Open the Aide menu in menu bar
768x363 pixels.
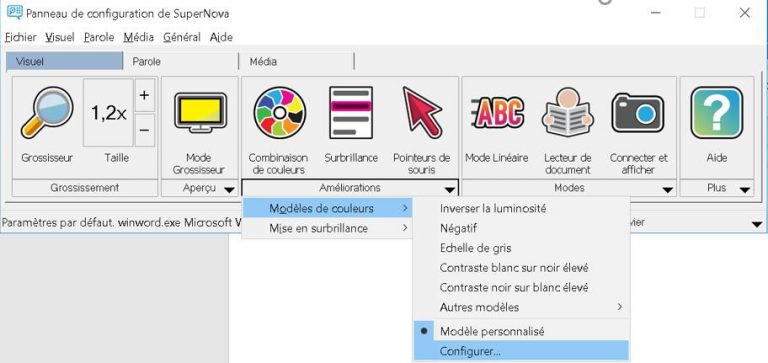click(221, 37)
